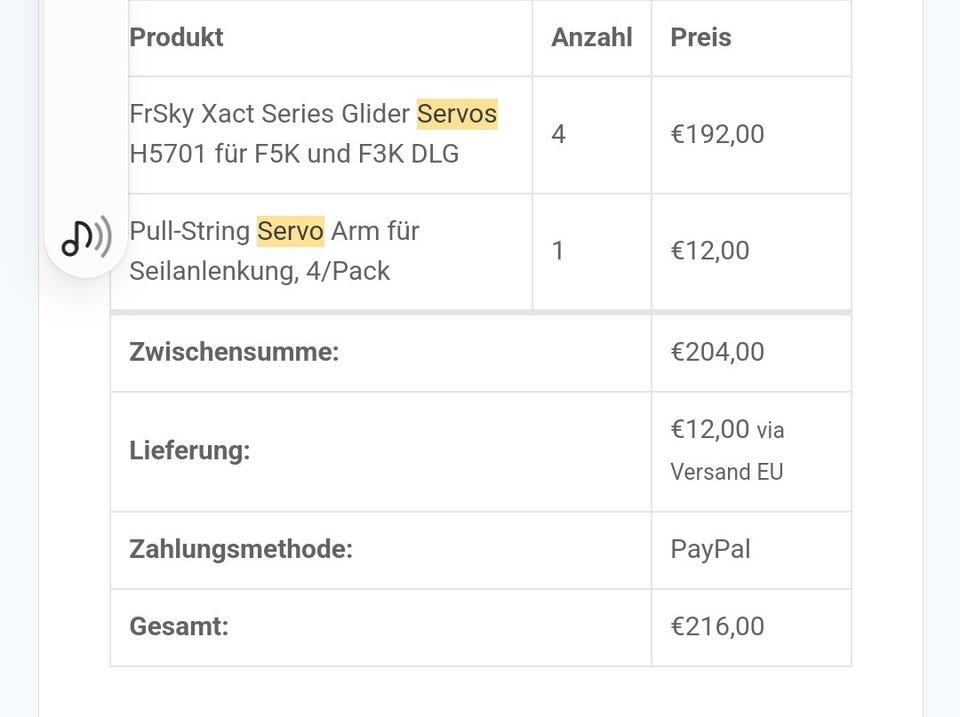Click the Produkt column header
Viewport: 960px width, 717px height.
click(x=176, y=37)
